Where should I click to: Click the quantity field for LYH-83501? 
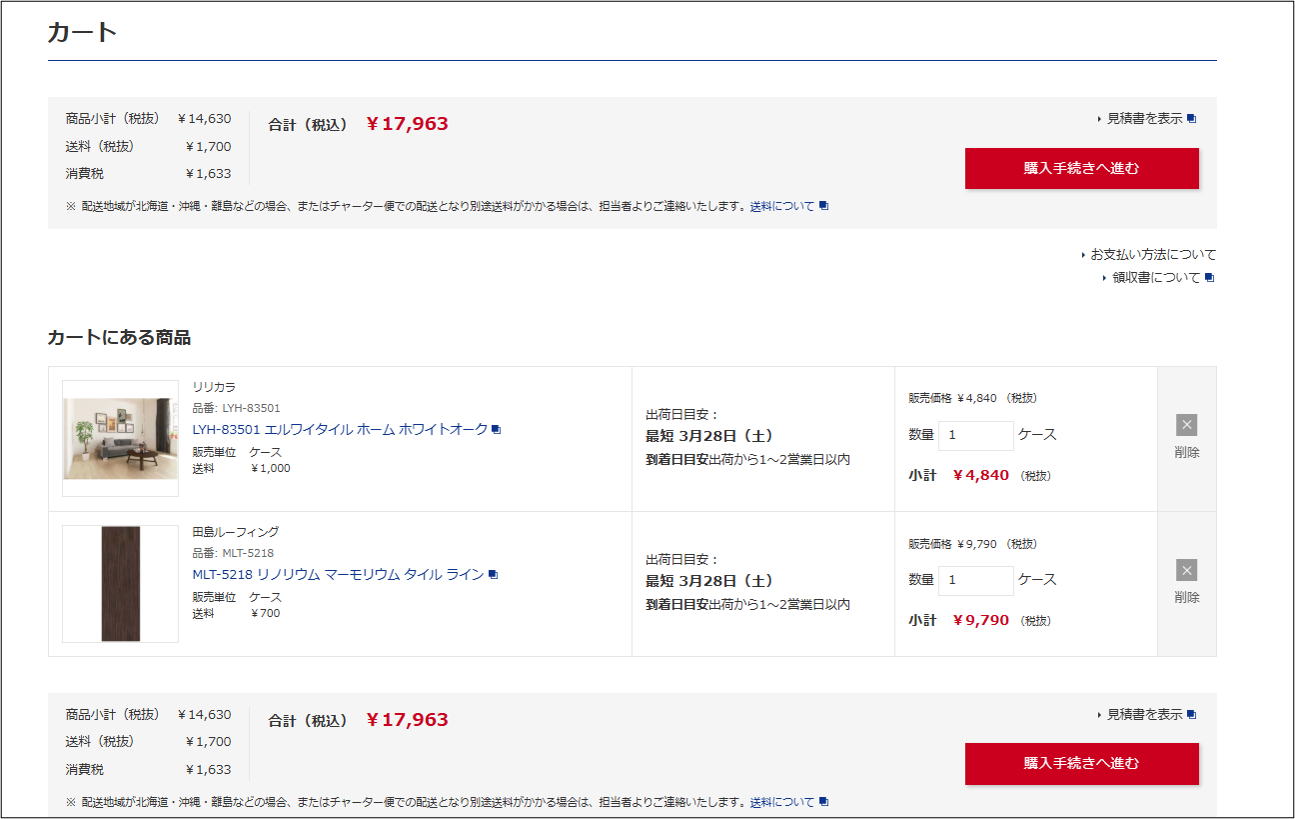[x=975, y=435]
